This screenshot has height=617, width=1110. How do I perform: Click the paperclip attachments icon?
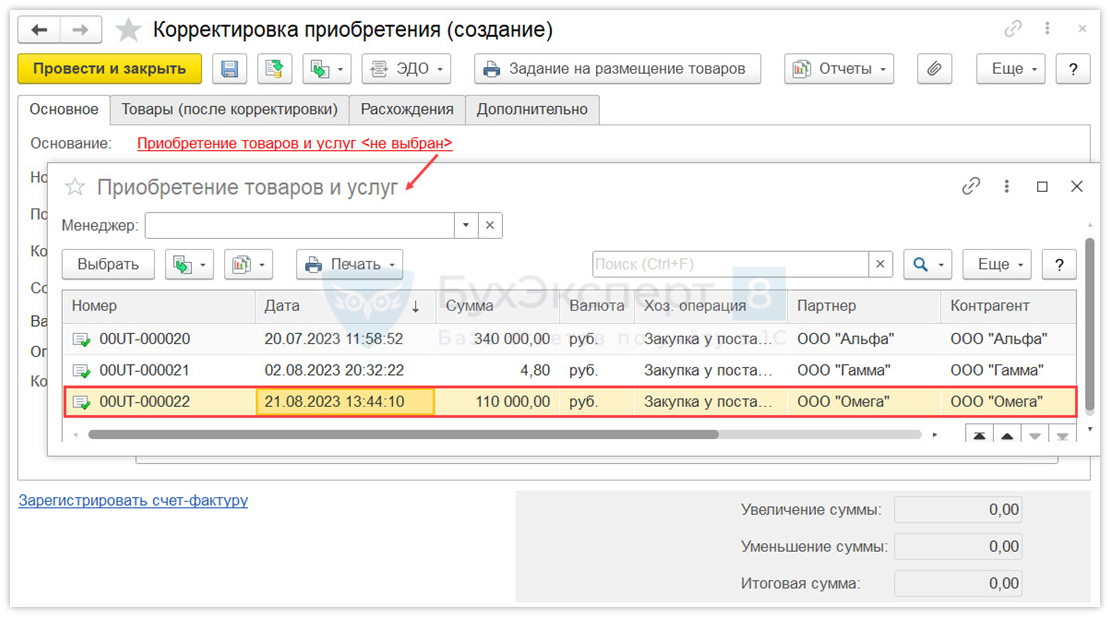click(934, 69)
